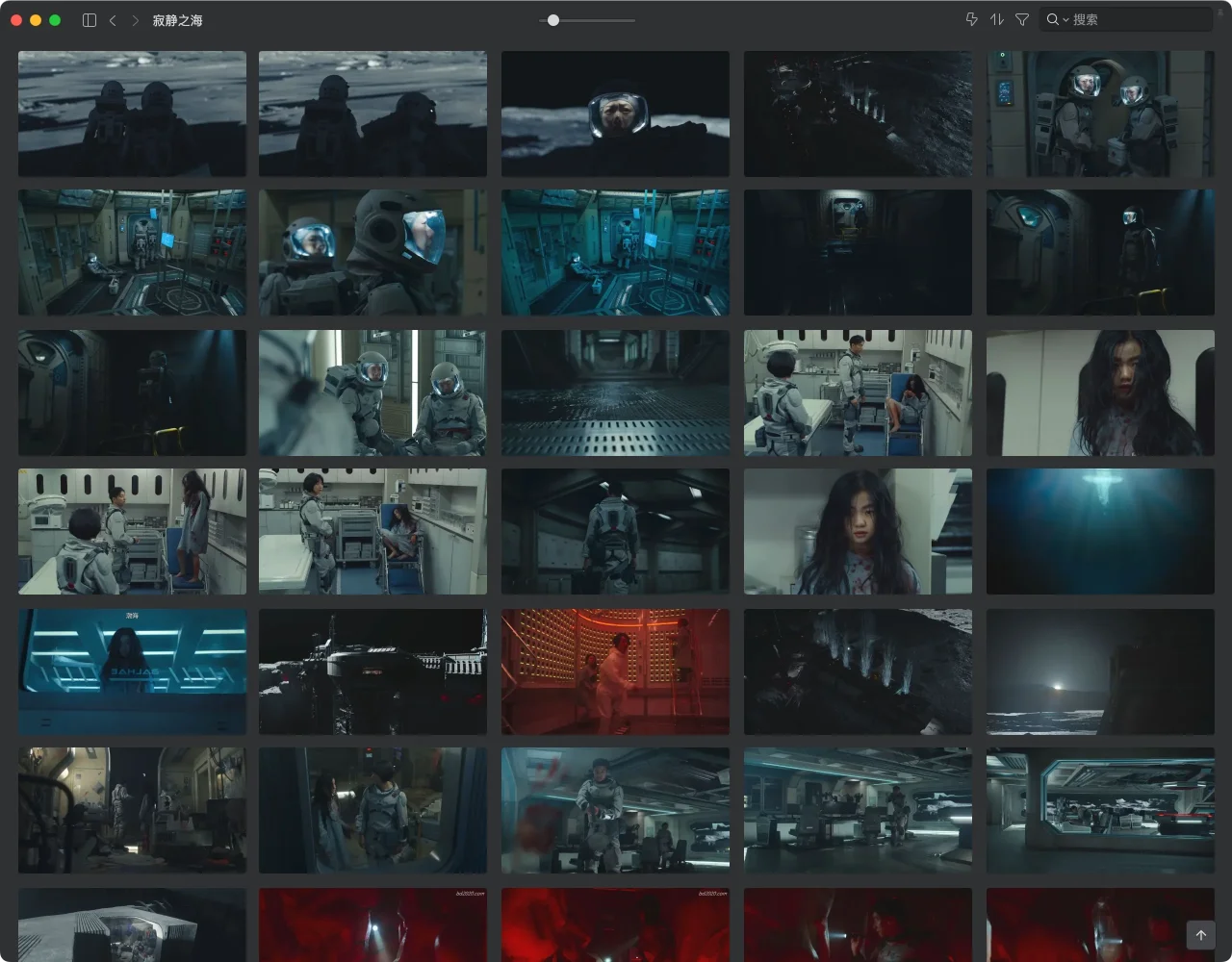Viewport: 1232px width, 962px height.
Task: Select black-and-white lunar station exterior thumbnail
Action: pos(372,671)
